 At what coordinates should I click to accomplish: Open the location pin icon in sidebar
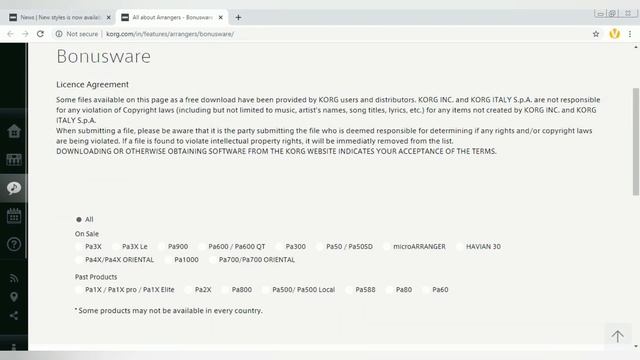14,297
